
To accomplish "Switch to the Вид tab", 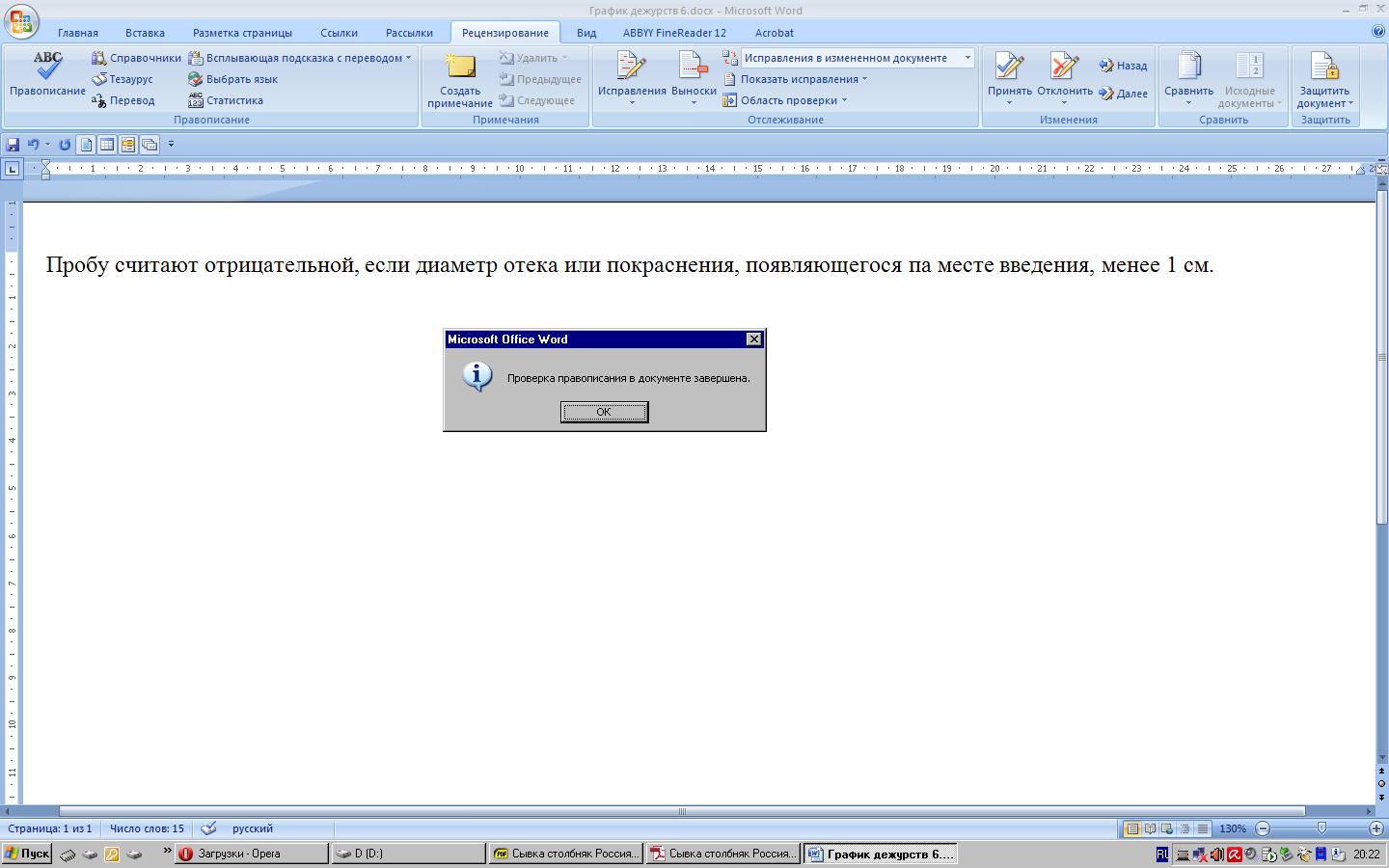I will pos(586,32).
